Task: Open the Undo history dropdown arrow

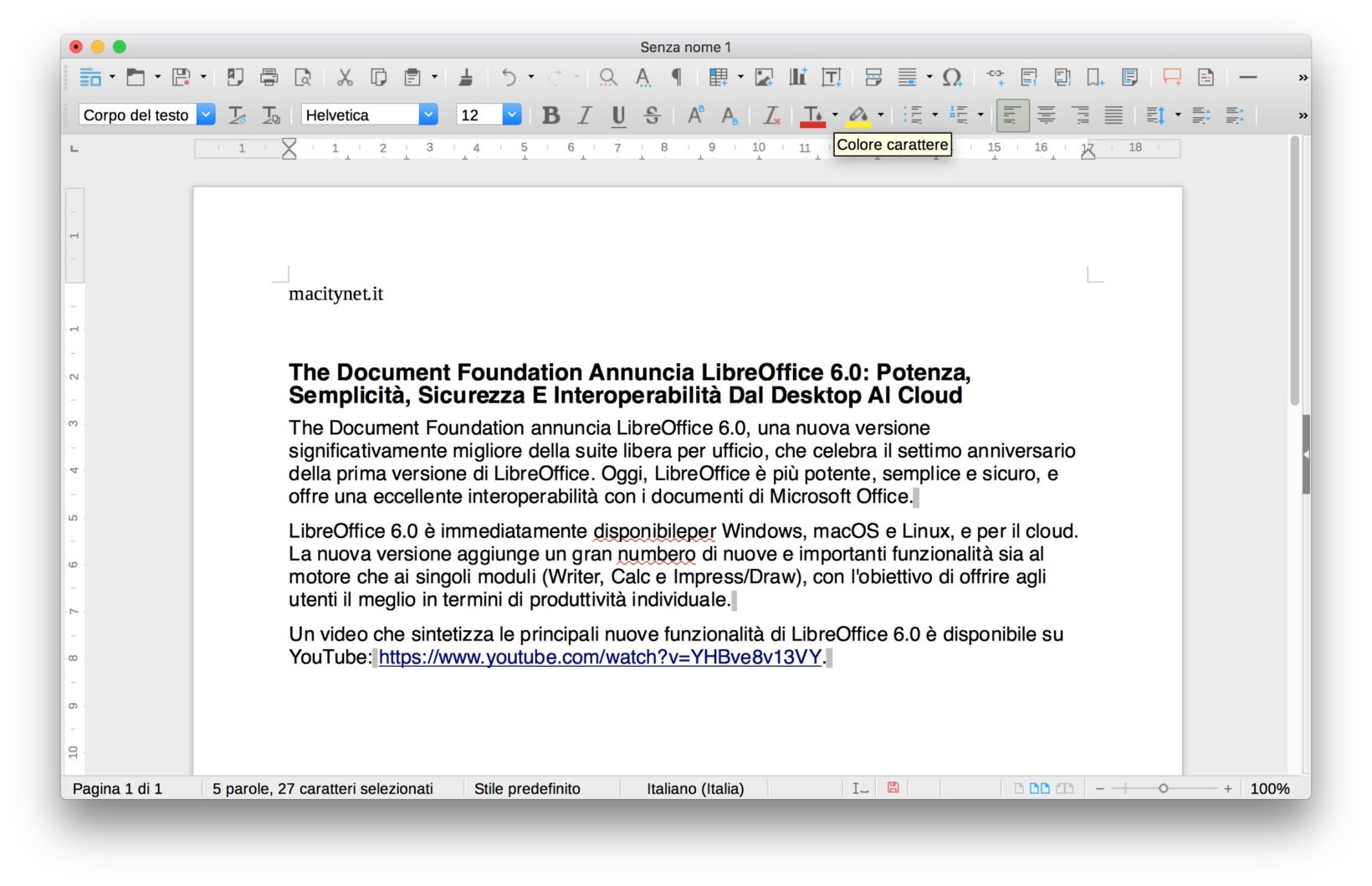Action: click(531, 78)
